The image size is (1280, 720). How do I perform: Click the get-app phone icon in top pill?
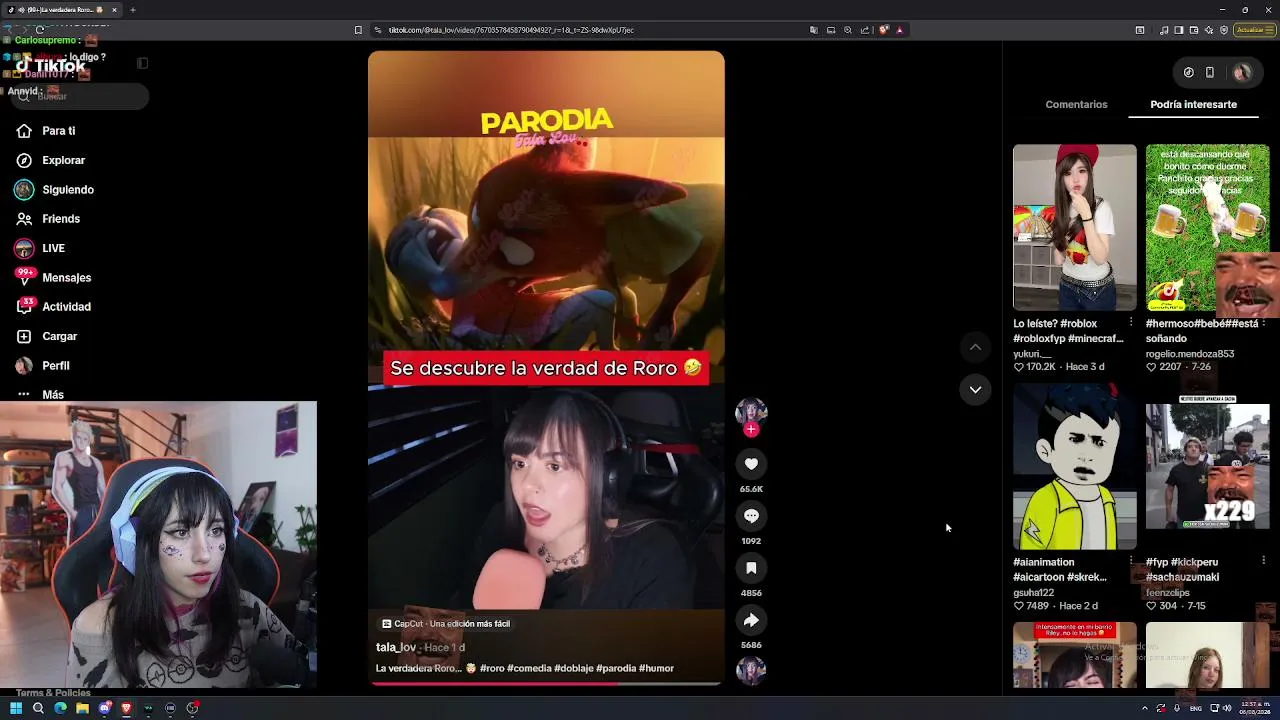1209,72
